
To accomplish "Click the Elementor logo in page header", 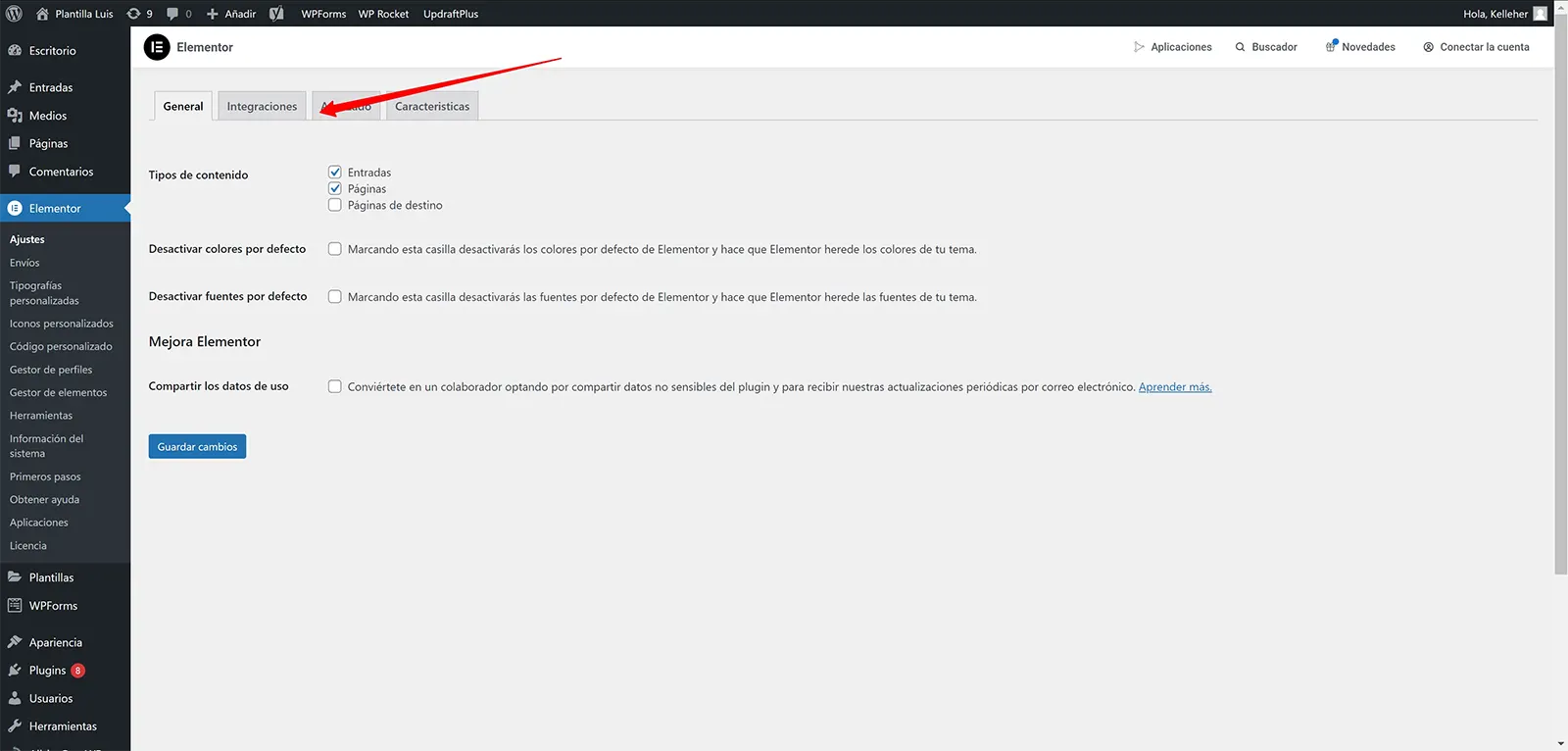I will click(157, 47).
